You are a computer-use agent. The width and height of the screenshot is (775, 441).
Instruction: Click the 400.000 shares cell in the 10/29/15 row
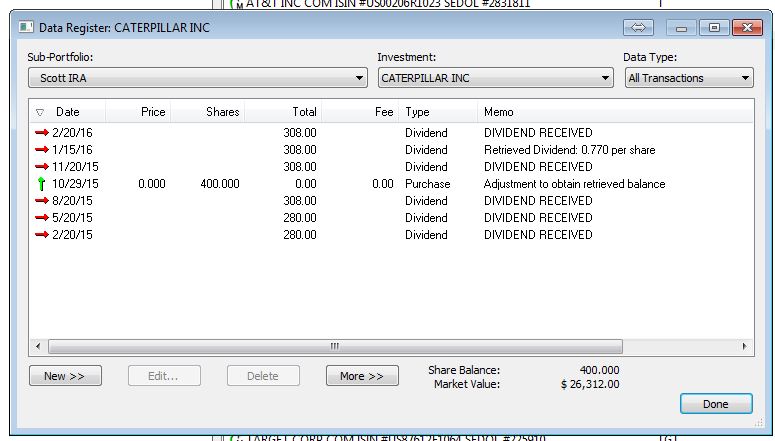(x=220, y=184)
